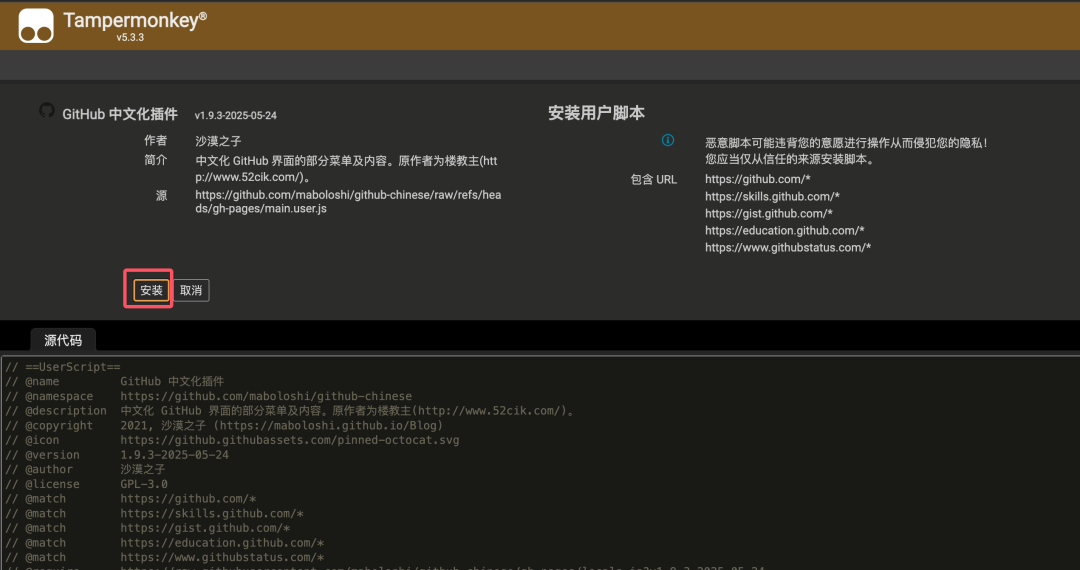Click the GitHub octocat icon beside script name

point(47,110)
